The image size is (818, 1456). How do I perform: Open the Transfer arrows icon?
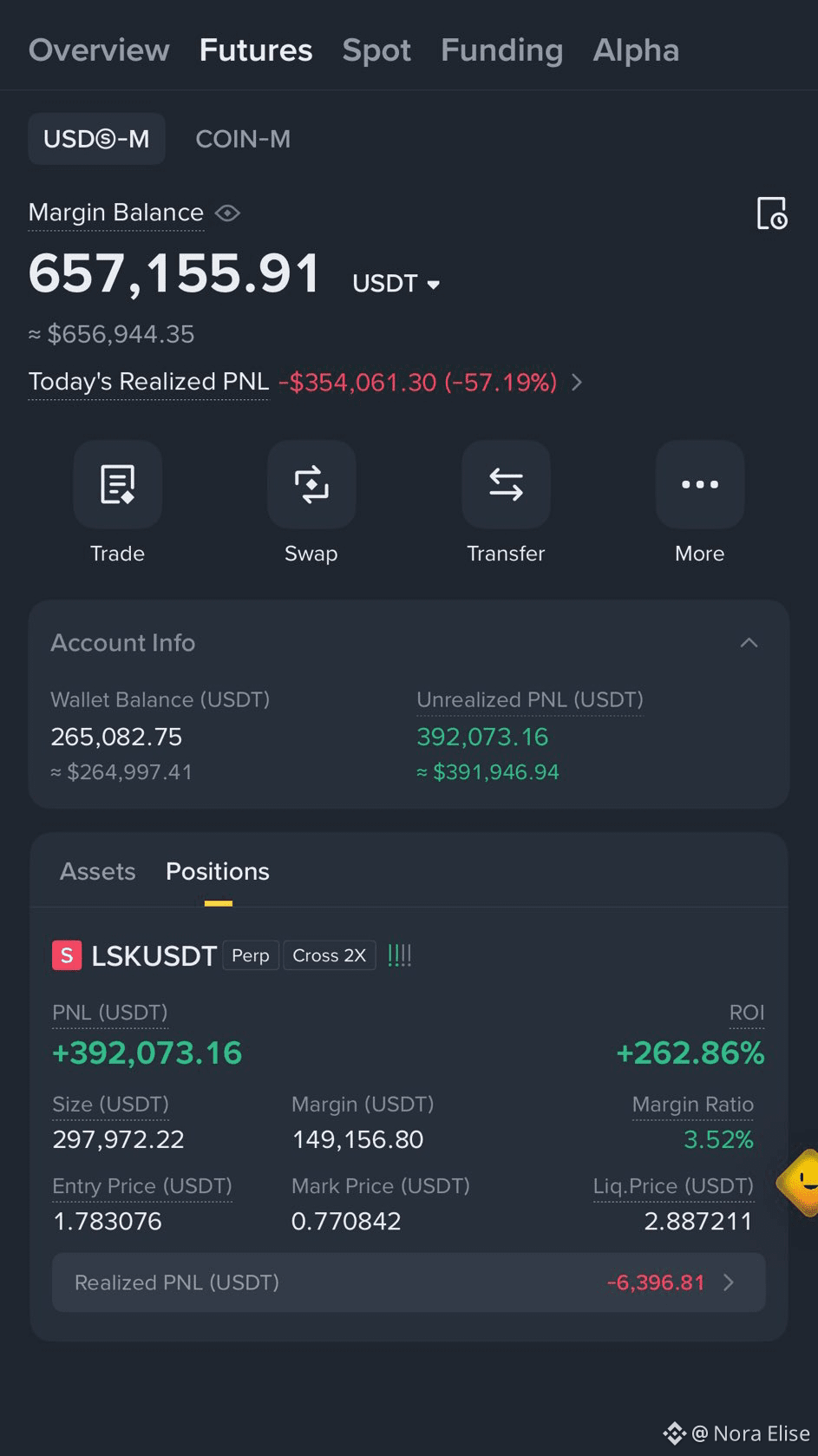point(506,484)
